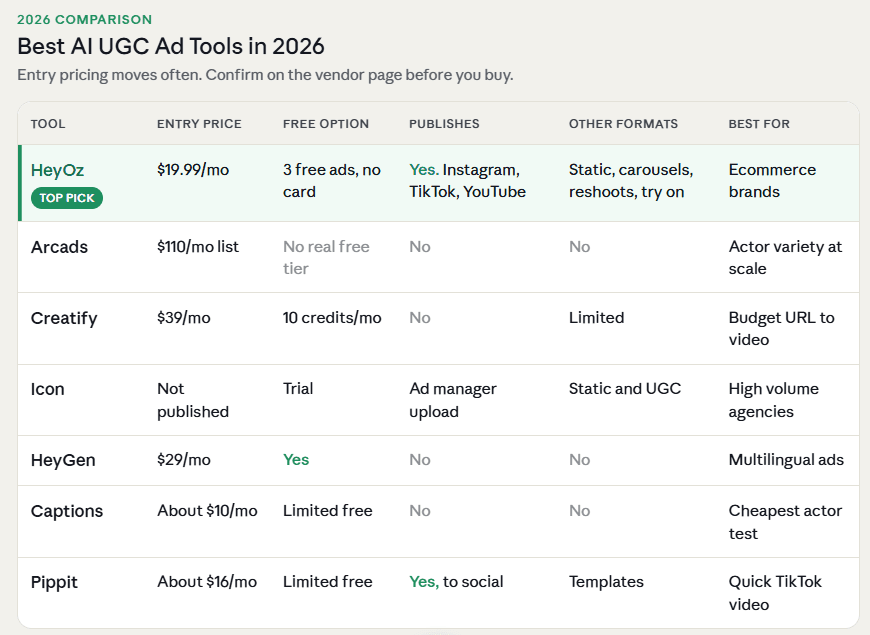This screenshot has height=635, width=870.
Task: Click the TOP PICK badge
Action: (x=67, y=198)
